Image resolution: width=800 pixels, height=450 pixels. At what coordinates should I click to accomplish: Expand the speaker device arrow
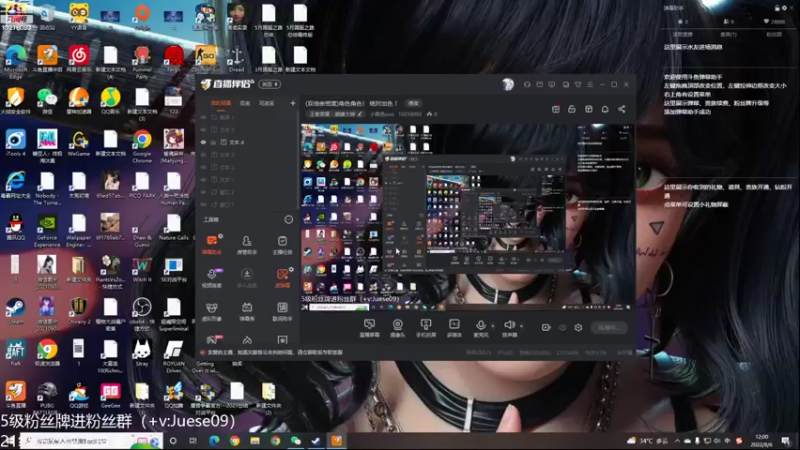pos(521,326)
